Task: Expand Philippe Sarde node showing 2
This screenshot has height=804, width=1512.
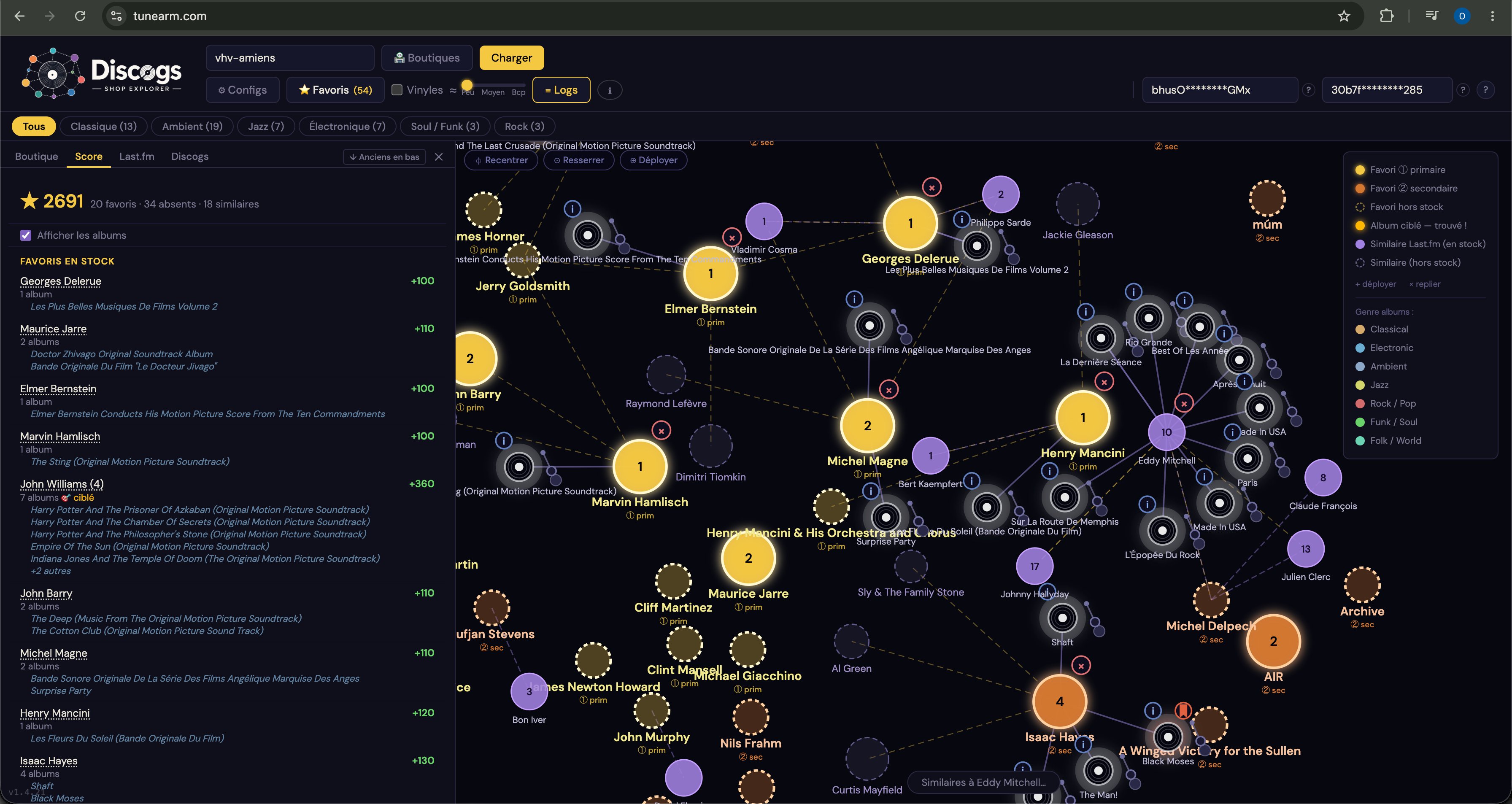Action: (x=1001, y=194)
